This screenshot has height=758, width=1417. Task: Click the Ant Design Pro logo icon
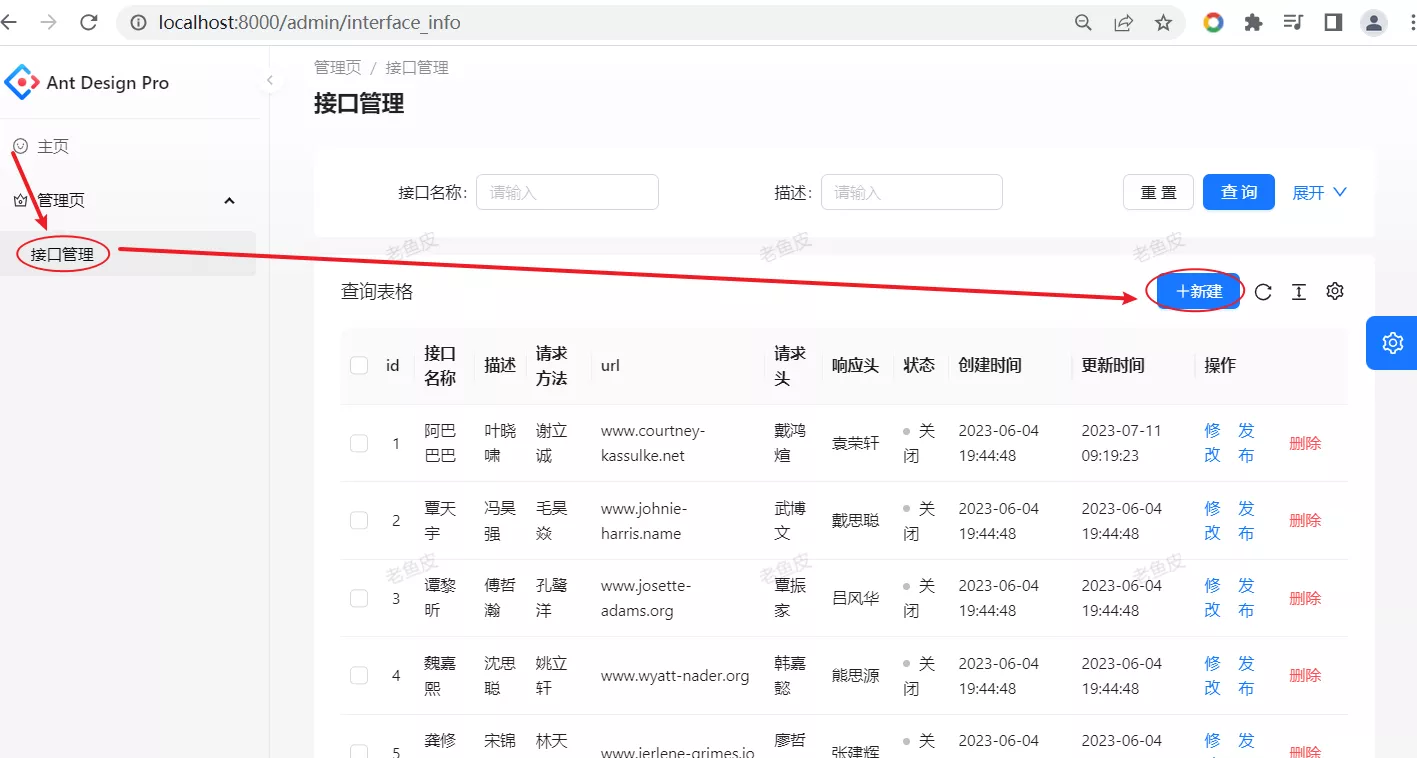[21, 82]
